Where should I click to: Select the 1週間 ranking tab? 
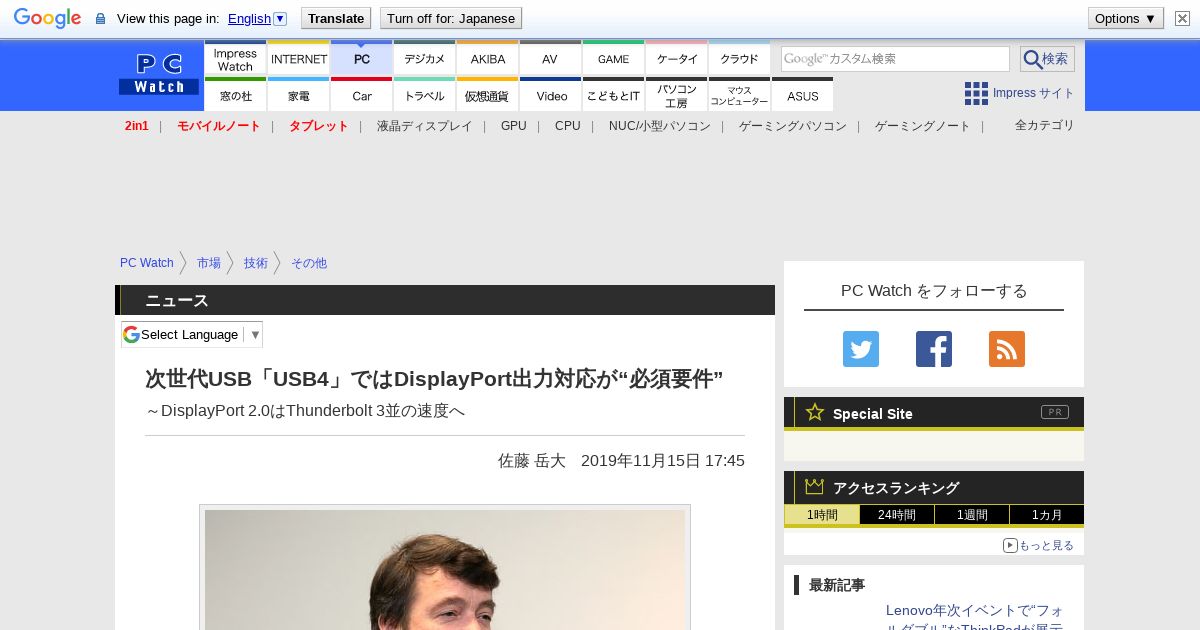pyautogui.click(x=972, y=515)
